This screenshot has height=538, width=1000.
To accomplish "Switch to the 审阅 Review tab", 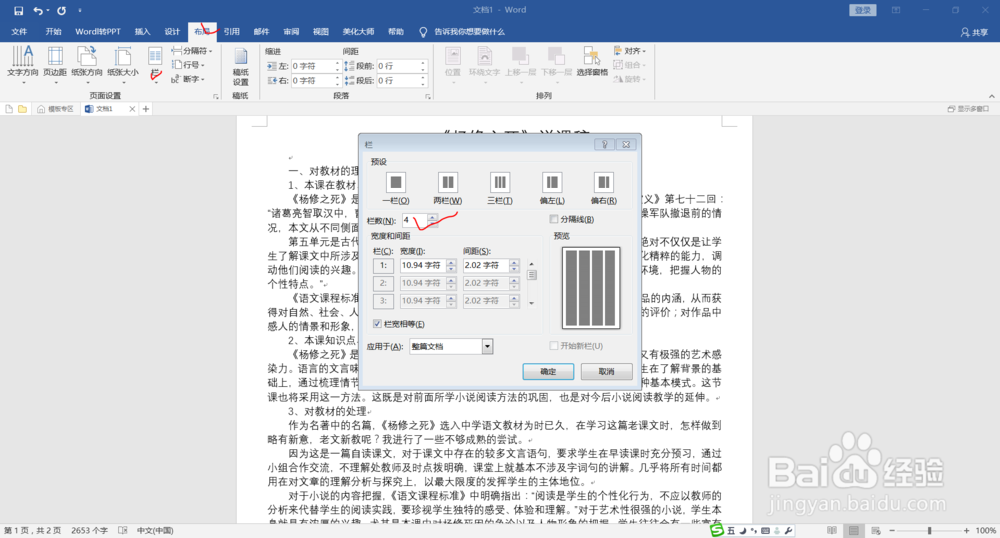I will click(291, 32).
